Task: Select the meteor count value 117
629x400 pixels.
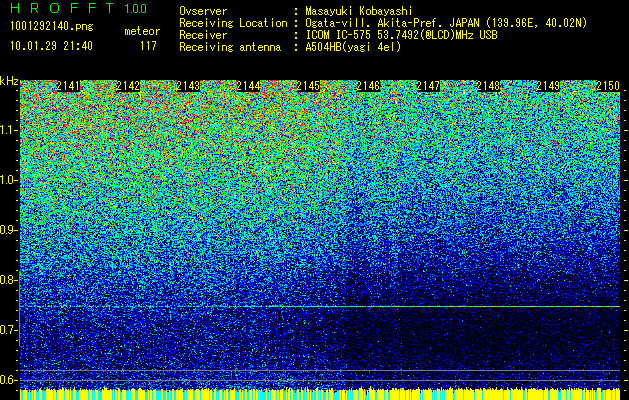Action: [x=148, y=46]
